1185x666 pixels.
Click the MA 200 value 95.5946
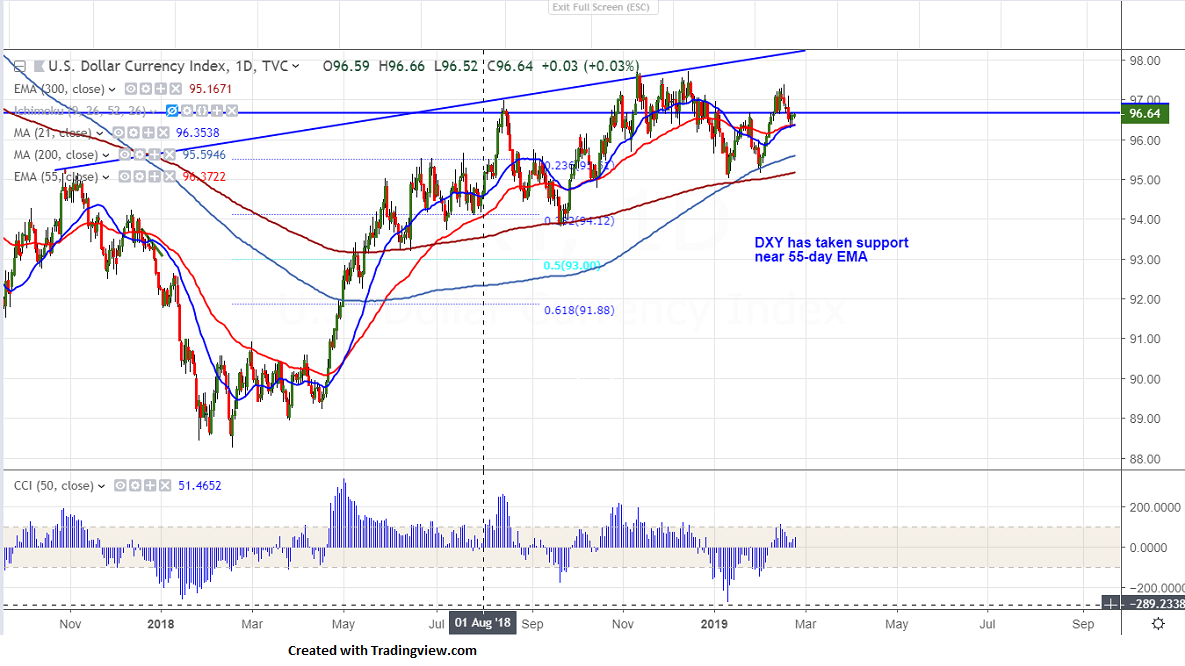(203, 155)
